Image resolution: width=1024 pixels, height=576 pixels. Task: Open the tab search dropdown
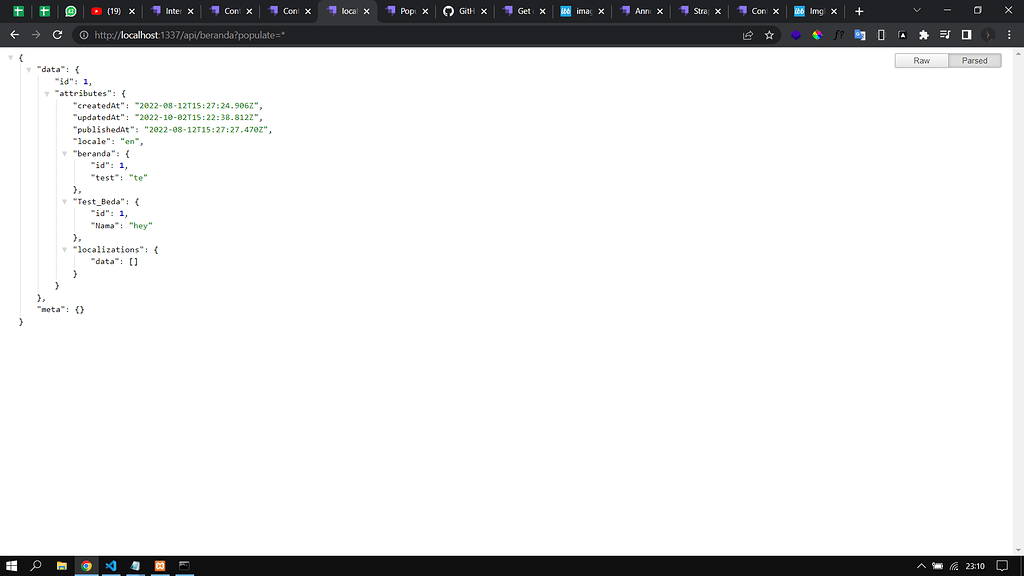tap(917, 10)
